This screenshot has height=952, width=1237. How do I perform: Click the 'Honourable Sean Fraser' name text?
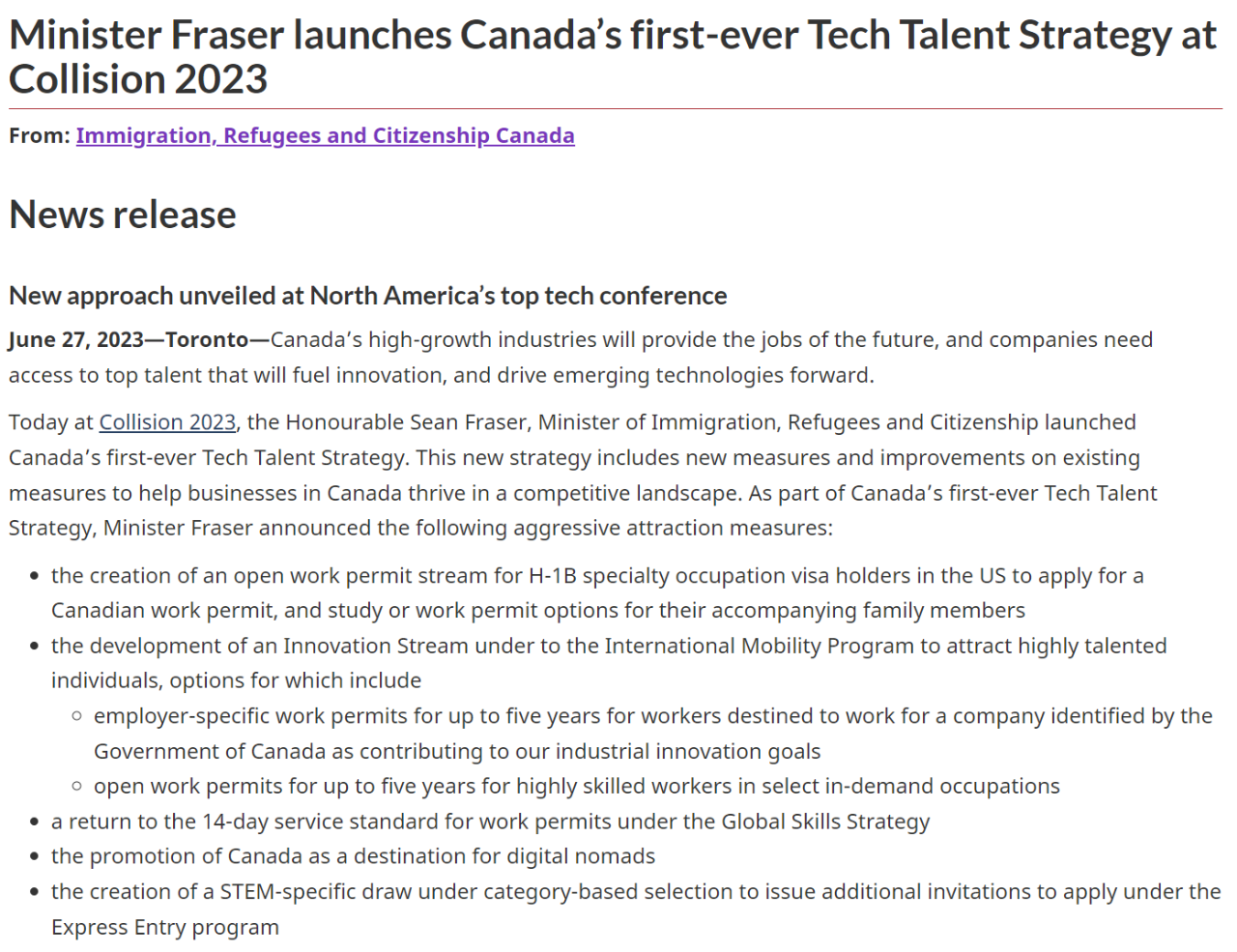[x=407, y=423]
